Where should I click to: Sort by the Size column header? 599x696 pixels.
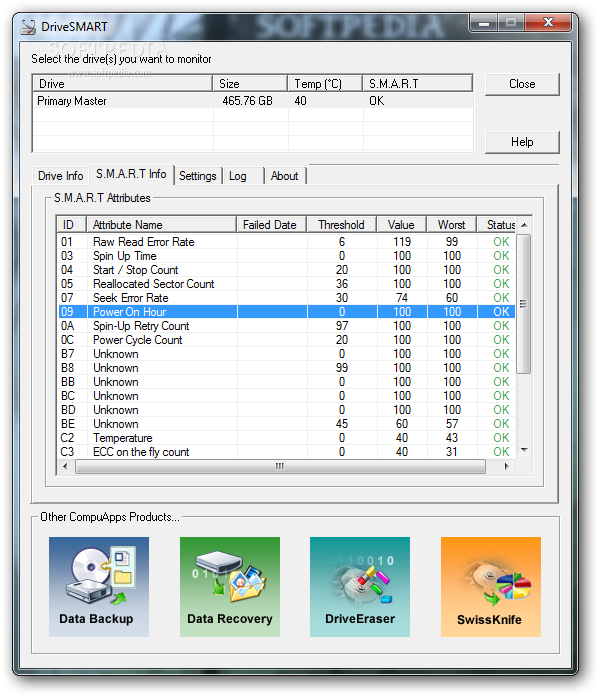250,83
